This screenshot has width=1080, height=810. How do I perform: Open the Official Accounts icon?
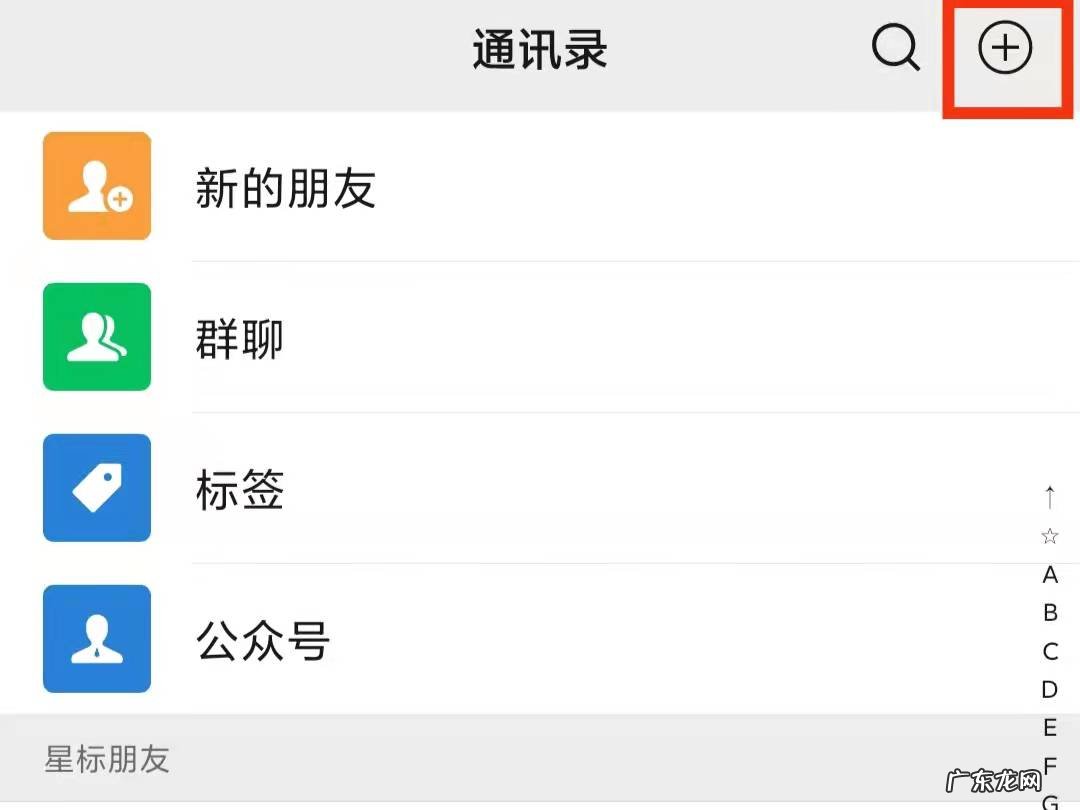(x=96, y=639)
